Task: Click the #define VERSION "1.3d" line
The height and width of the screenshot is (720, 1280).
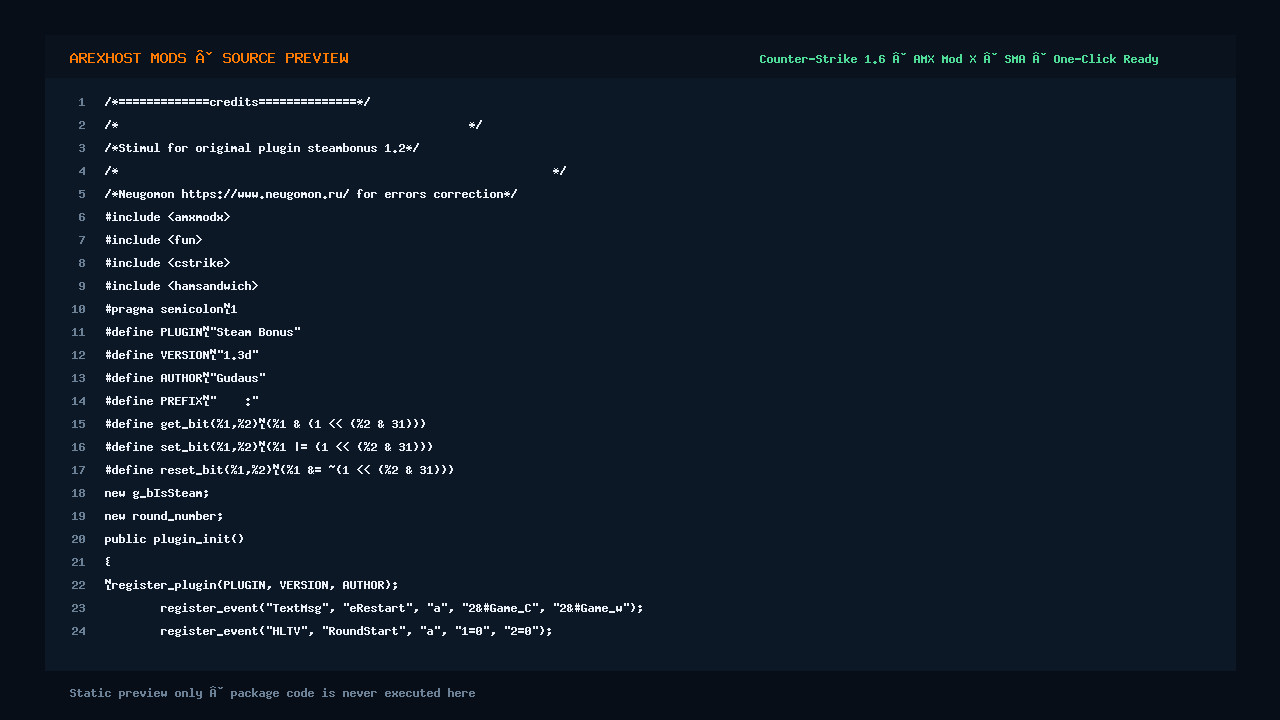Action: 181,355
